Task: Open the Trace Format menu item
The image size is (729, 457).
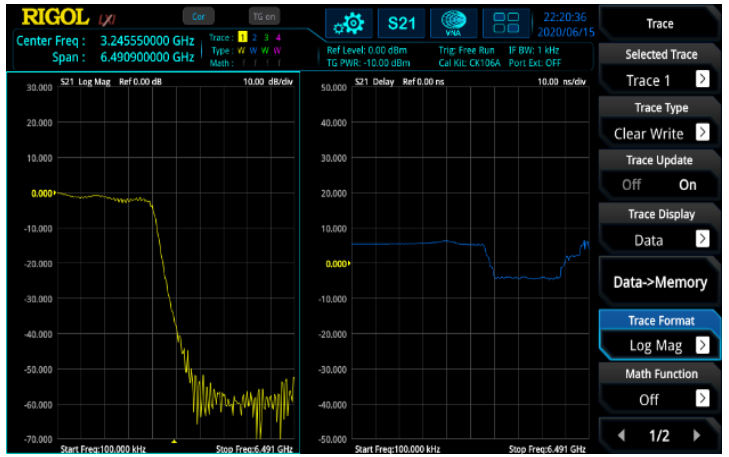Action: point(660,334)
